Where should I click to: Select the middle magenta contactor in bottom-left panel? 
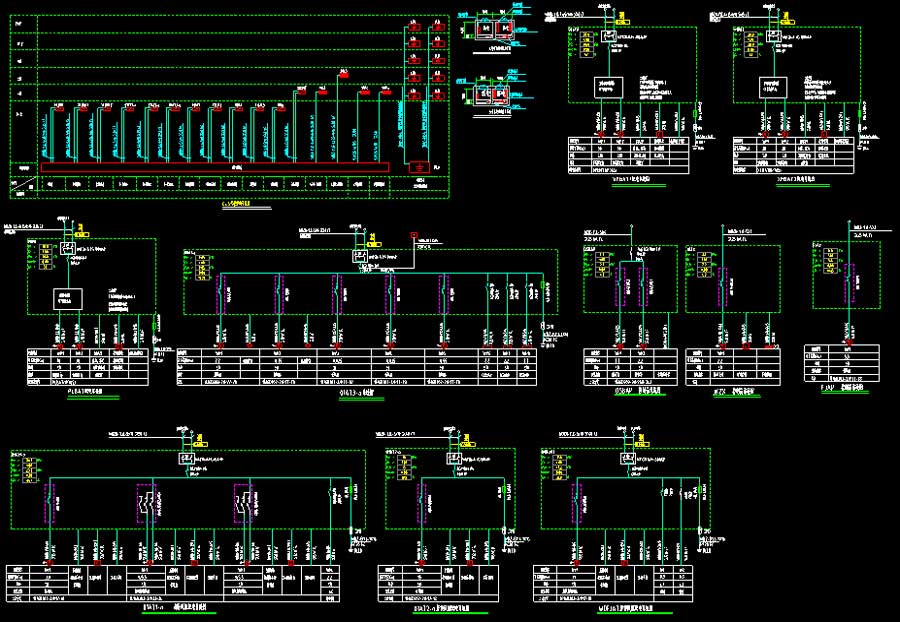click(x=146, y=502)
